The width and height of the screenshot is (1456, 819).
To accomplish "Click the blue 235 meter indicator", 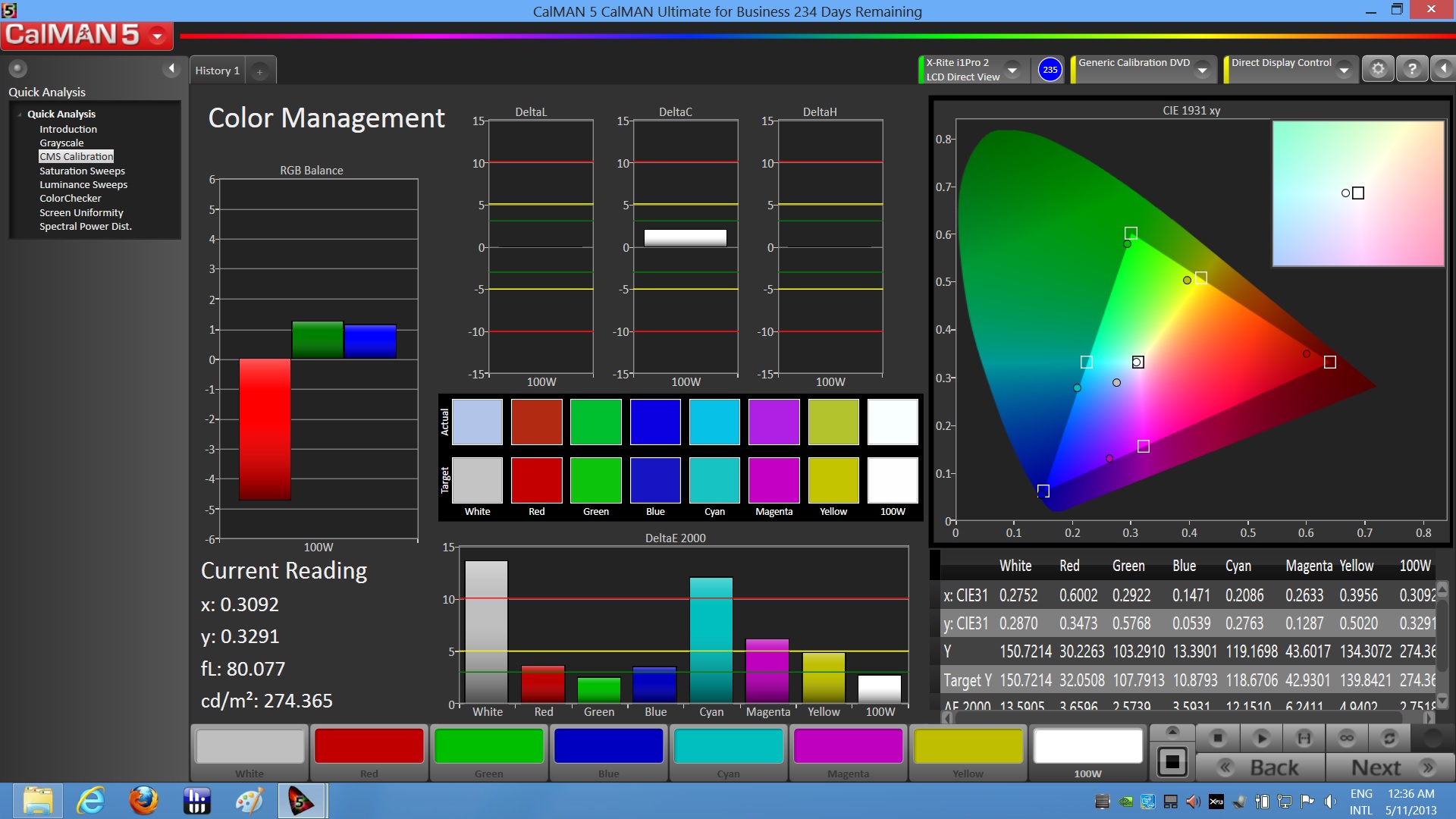I will 1050,69.
